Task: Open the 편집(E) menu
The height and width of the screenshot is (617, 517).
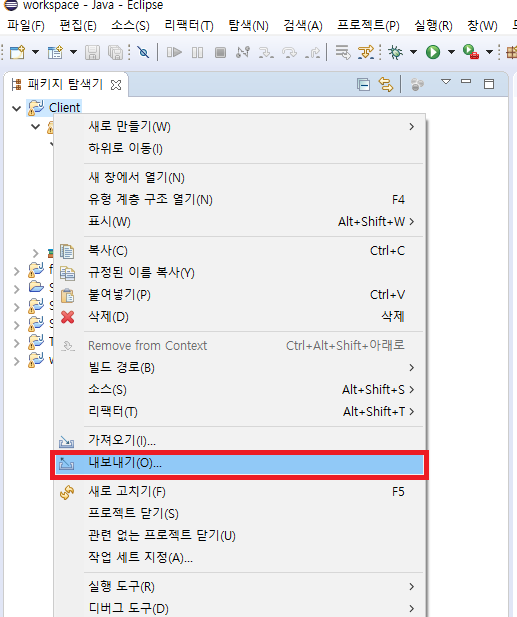Action: pyautogui.click(x=78, y=26)
